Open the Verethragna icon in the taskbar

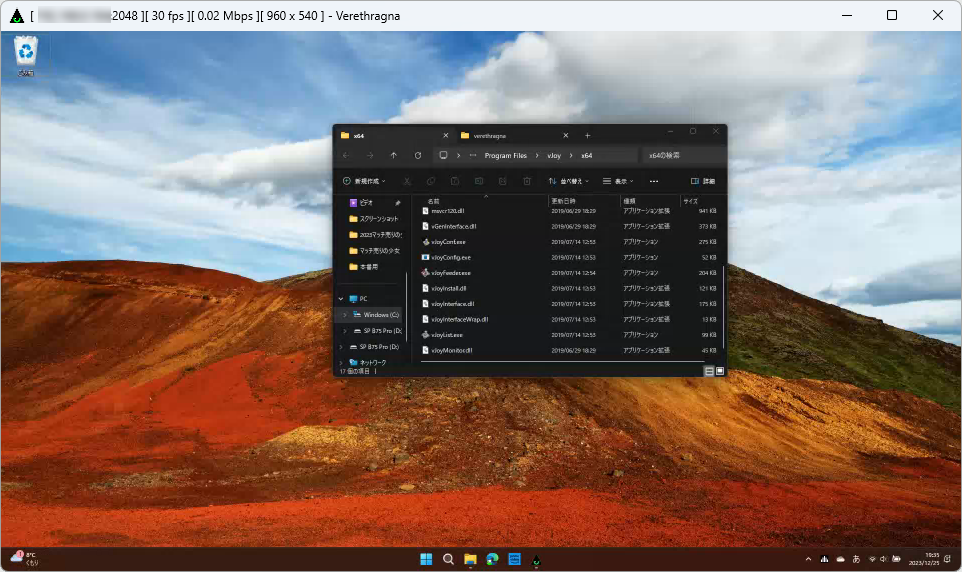click(x=537, y=559)
